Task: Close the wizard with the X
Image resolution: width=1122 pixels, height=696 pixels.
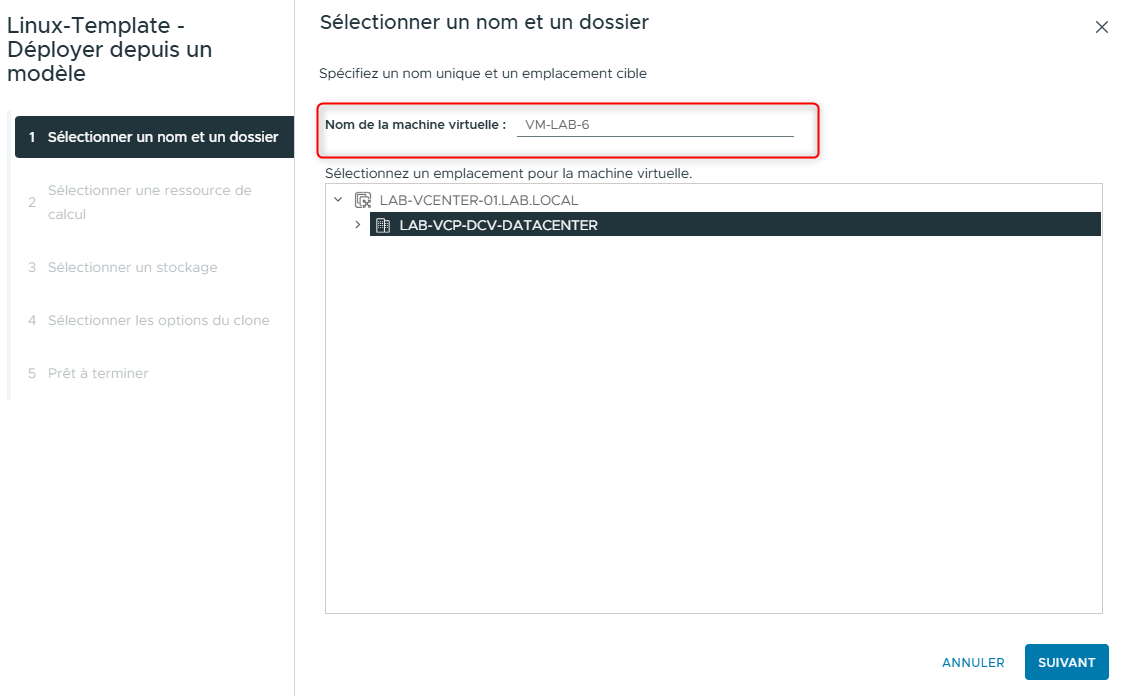Action: (1102, 27)
